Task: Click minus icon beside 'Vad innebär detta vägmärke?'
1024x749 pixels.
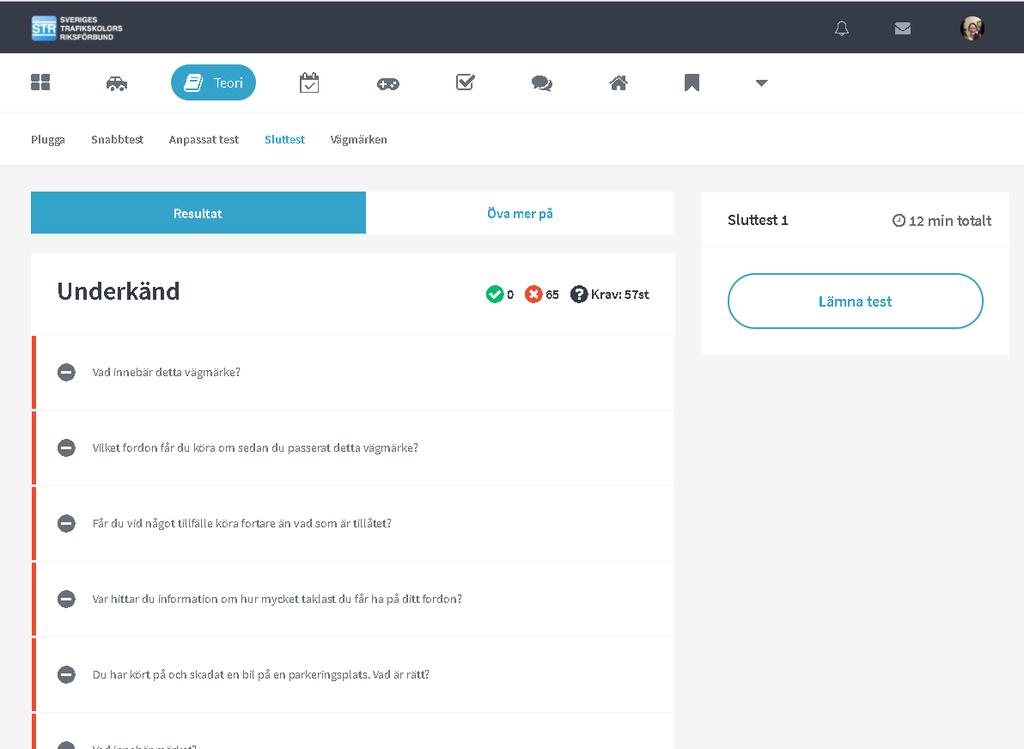Action: click(66, 372)
